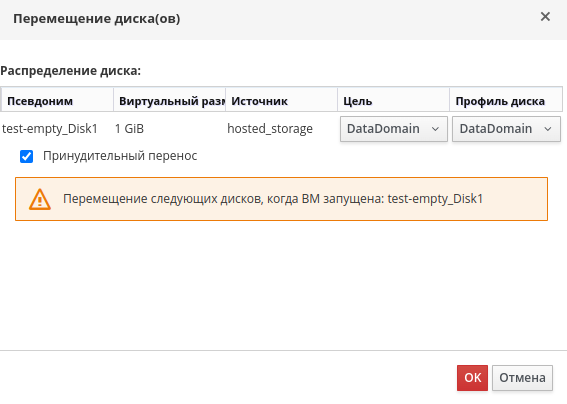Viewport: 567px width, 404px height.
Task: Click the Перемещение диска(ов) dialog title
Action: pos(97,19)
